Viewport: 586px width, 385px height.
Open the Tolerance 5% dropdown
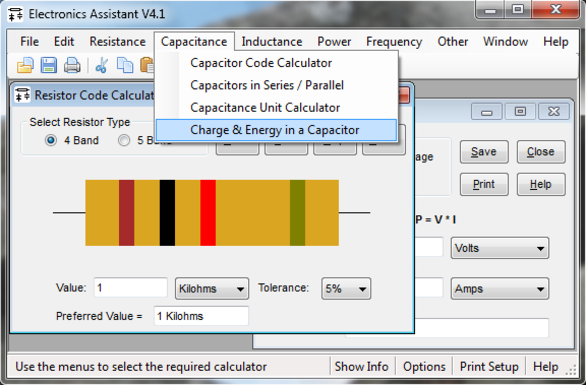pos(346,289)
